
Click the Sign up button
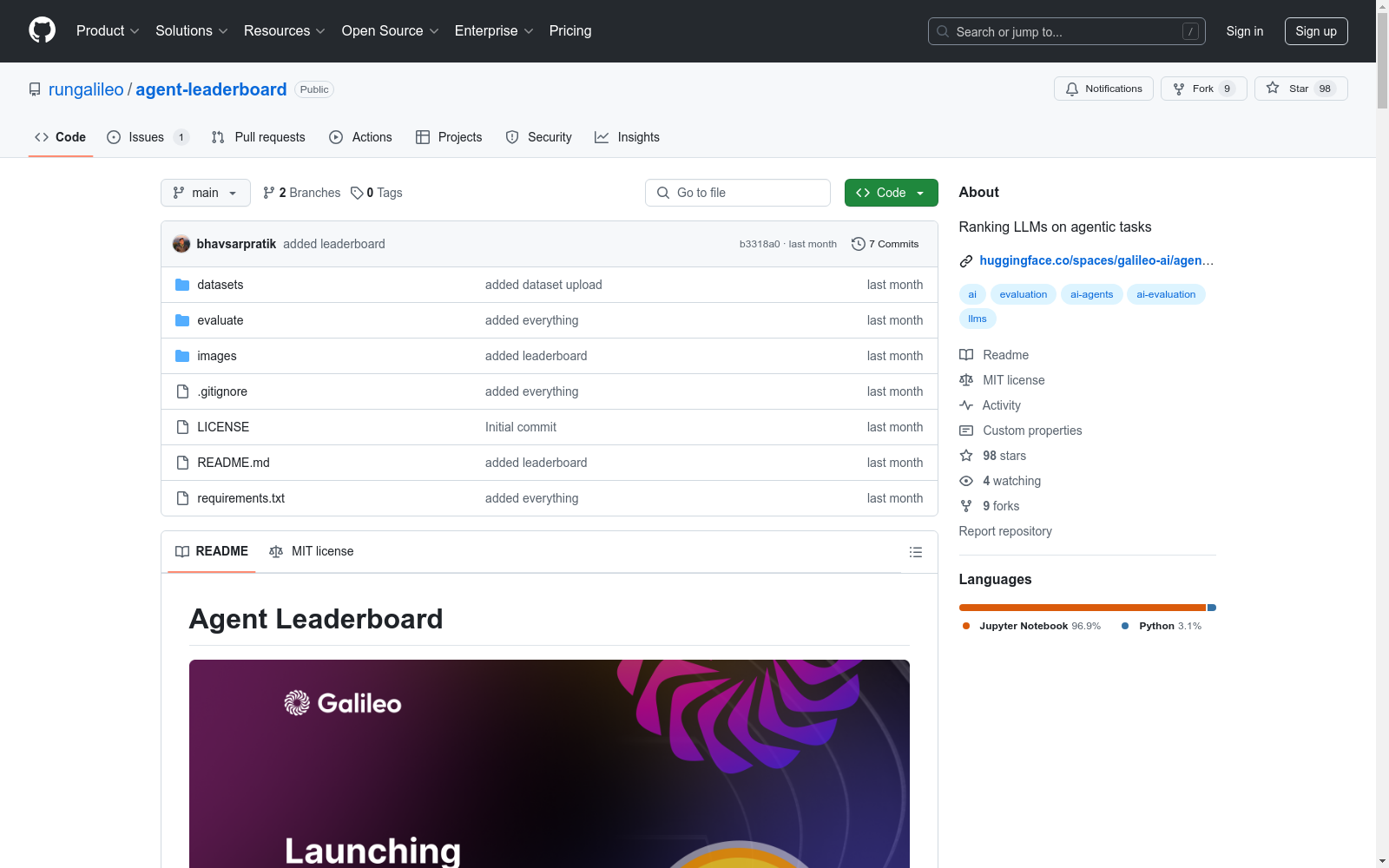[x=1316, y=31]
